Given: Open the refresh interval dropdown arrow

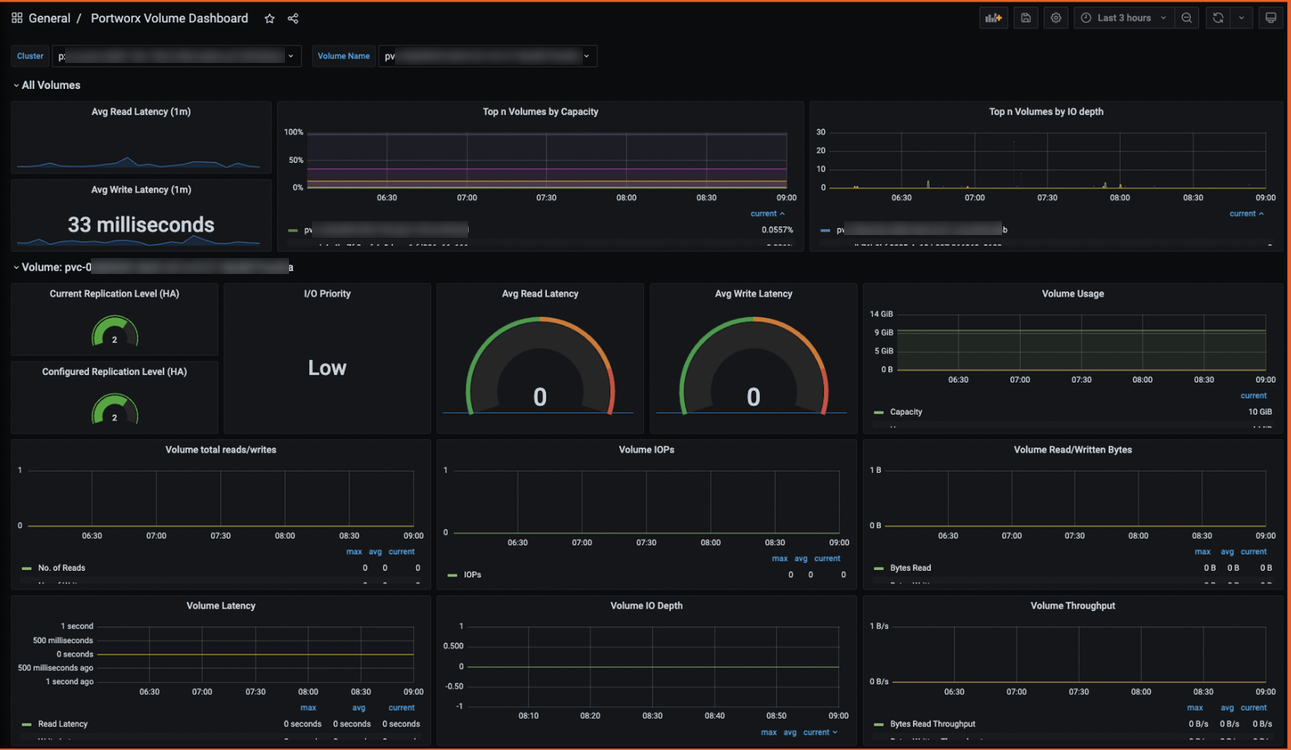Looking at the screenshot, I should 1242,18.
